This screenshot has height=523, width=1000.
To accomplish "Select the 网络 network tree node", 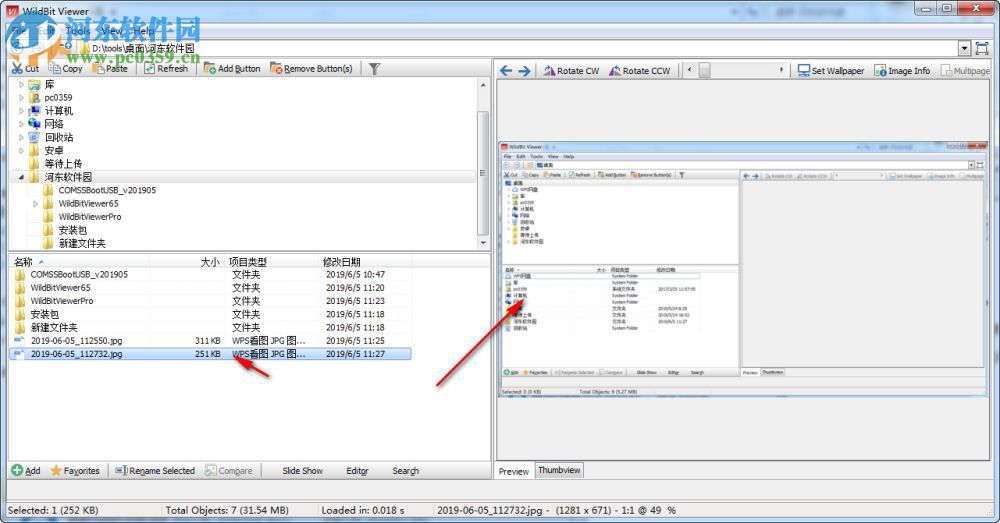I will pos(54,124).
